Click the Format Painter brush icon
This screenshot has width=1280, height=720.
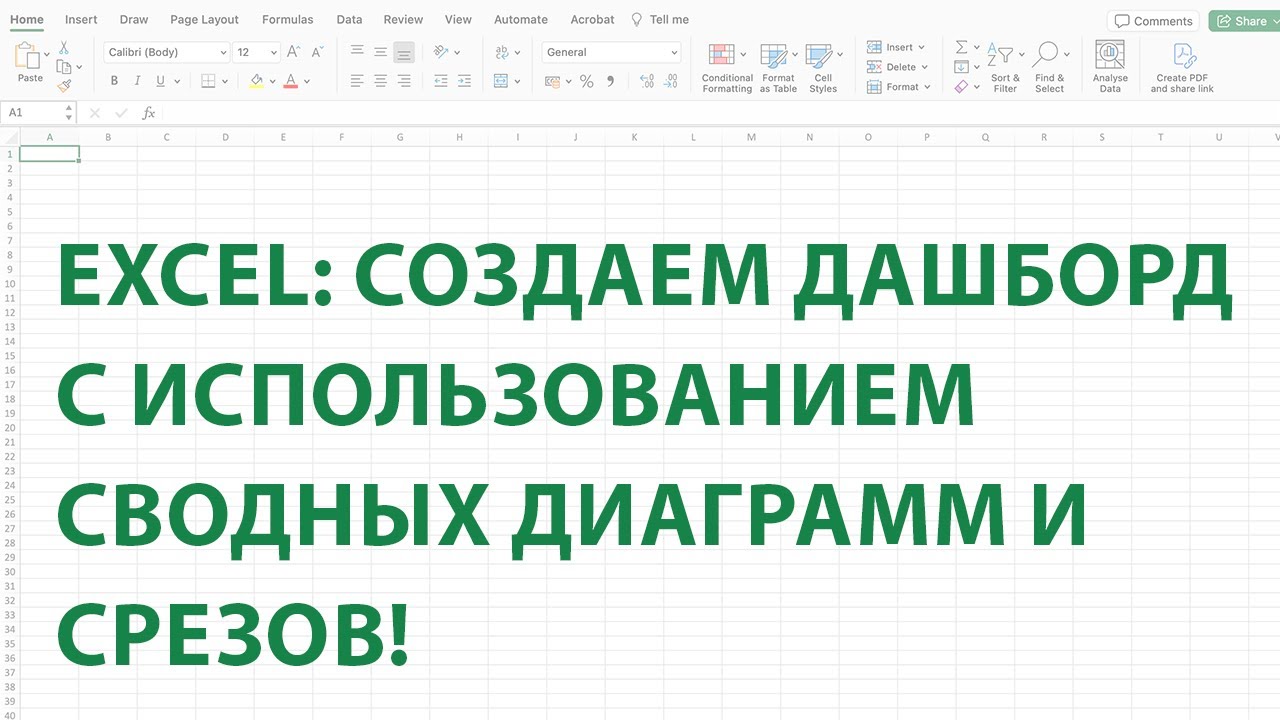click(64, 86)
